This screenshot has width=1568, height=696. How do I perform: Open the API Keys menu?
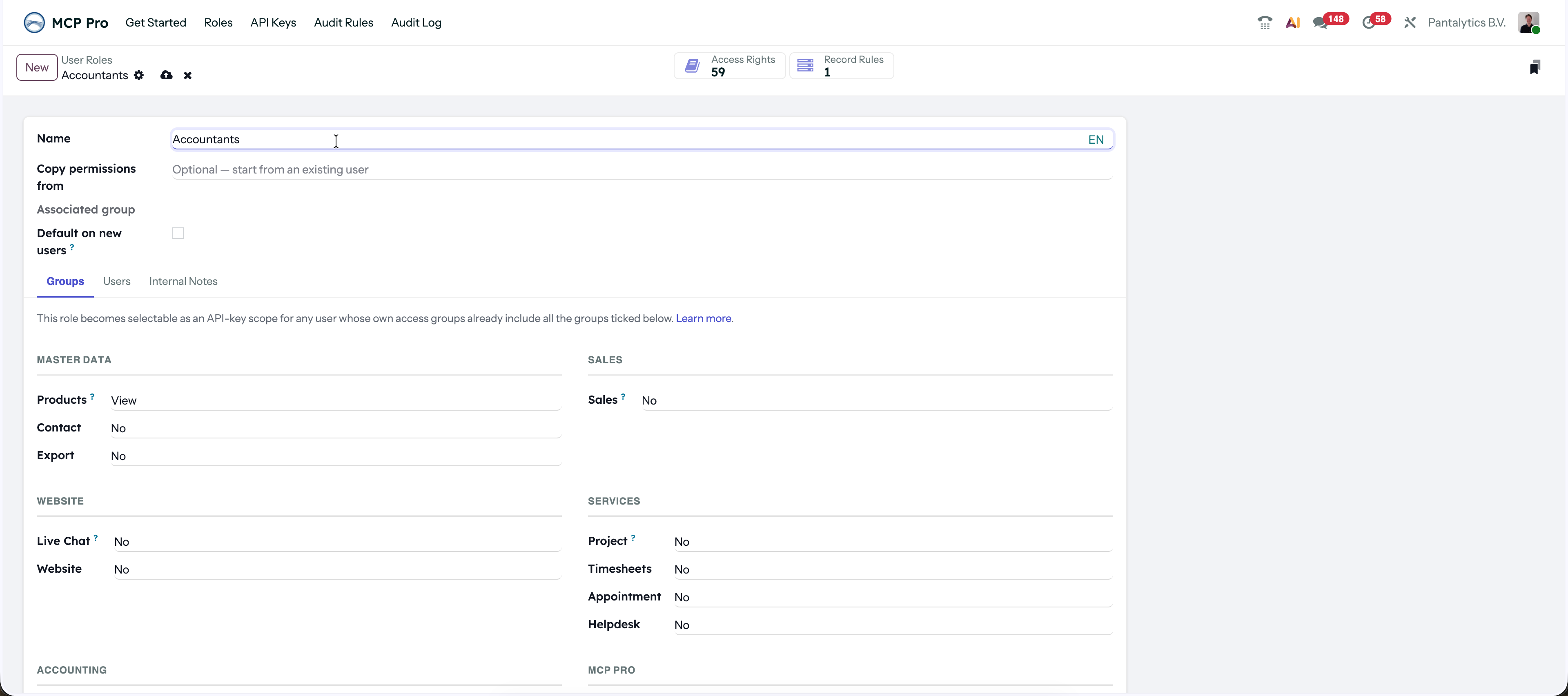tap(273, 22)
